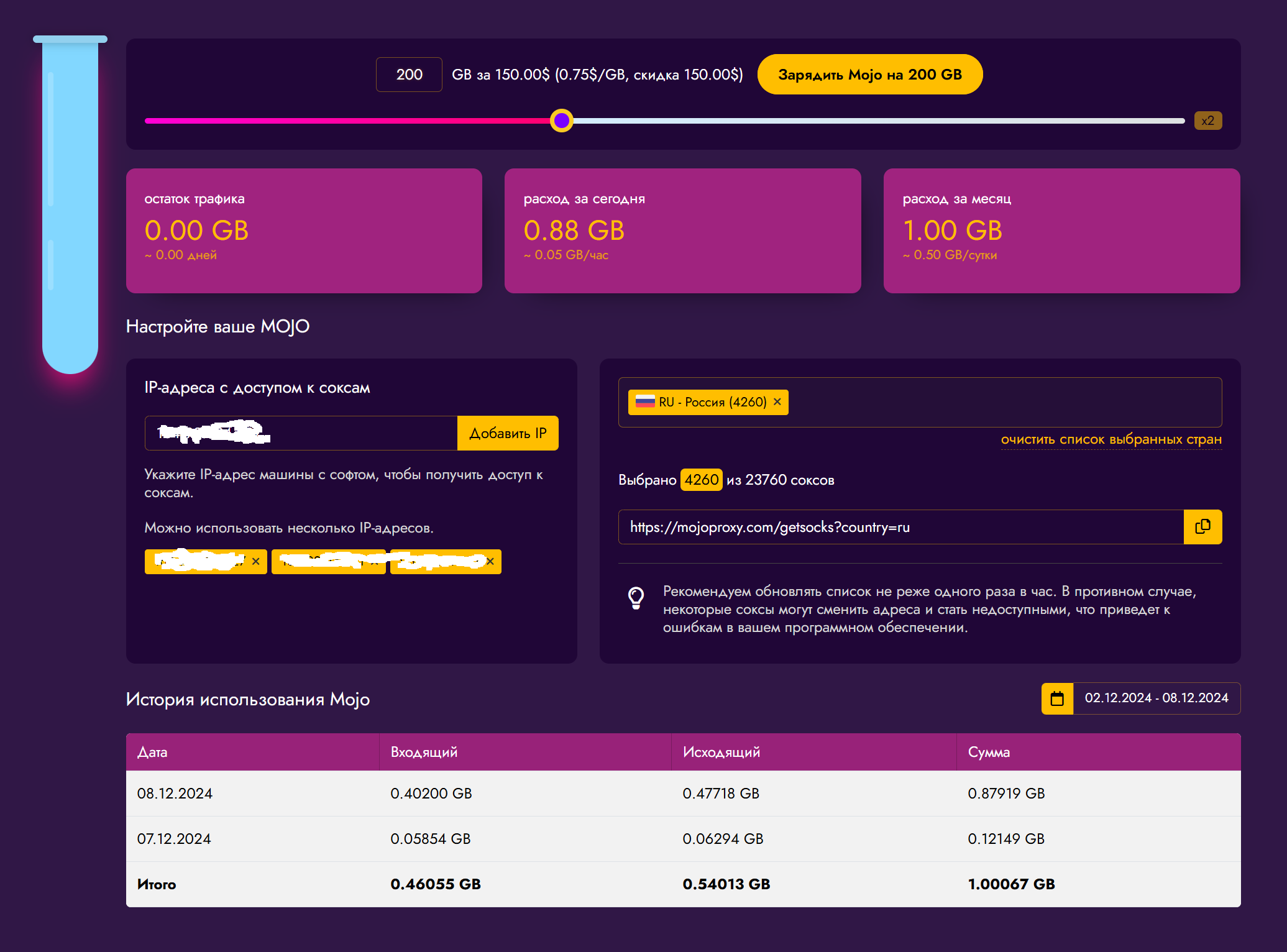The width and height of the screenshot is (1287, 952).
Task: Click the copy link icon button
Action: [1202, 527]
